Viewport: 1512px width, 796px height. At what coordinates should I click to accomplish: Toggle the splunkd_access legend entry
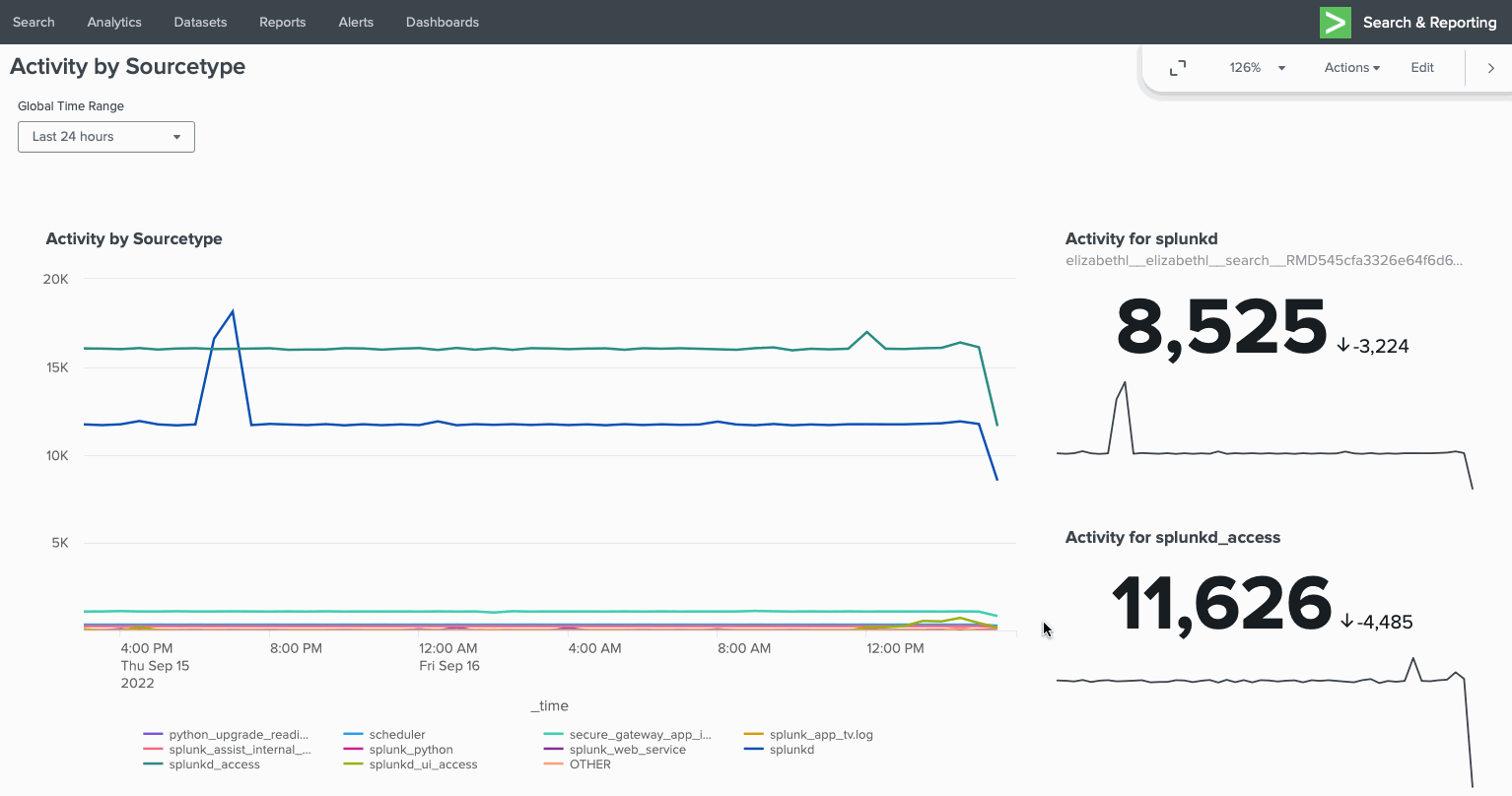[214, 764]
